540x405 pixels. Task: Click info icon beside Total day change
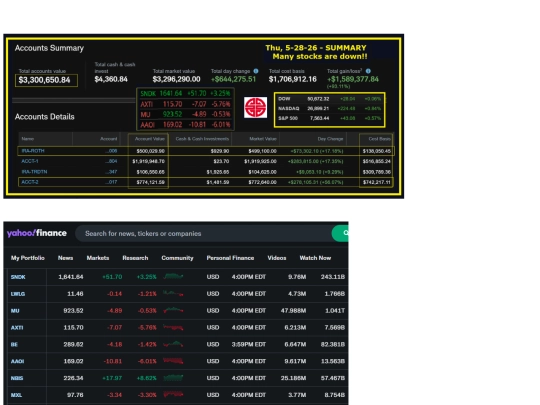[x=256, y=71]
